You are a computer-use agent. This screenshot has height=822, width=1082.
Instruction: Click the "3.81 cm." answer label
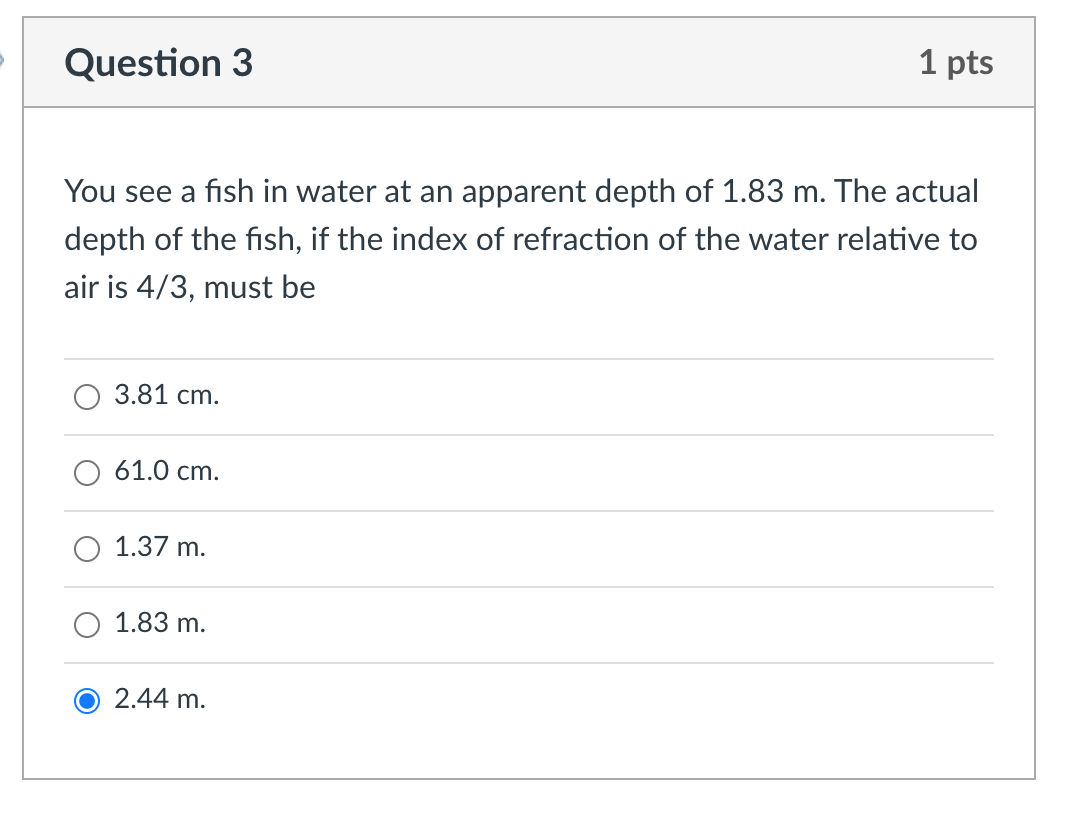[x=166, y=396]
